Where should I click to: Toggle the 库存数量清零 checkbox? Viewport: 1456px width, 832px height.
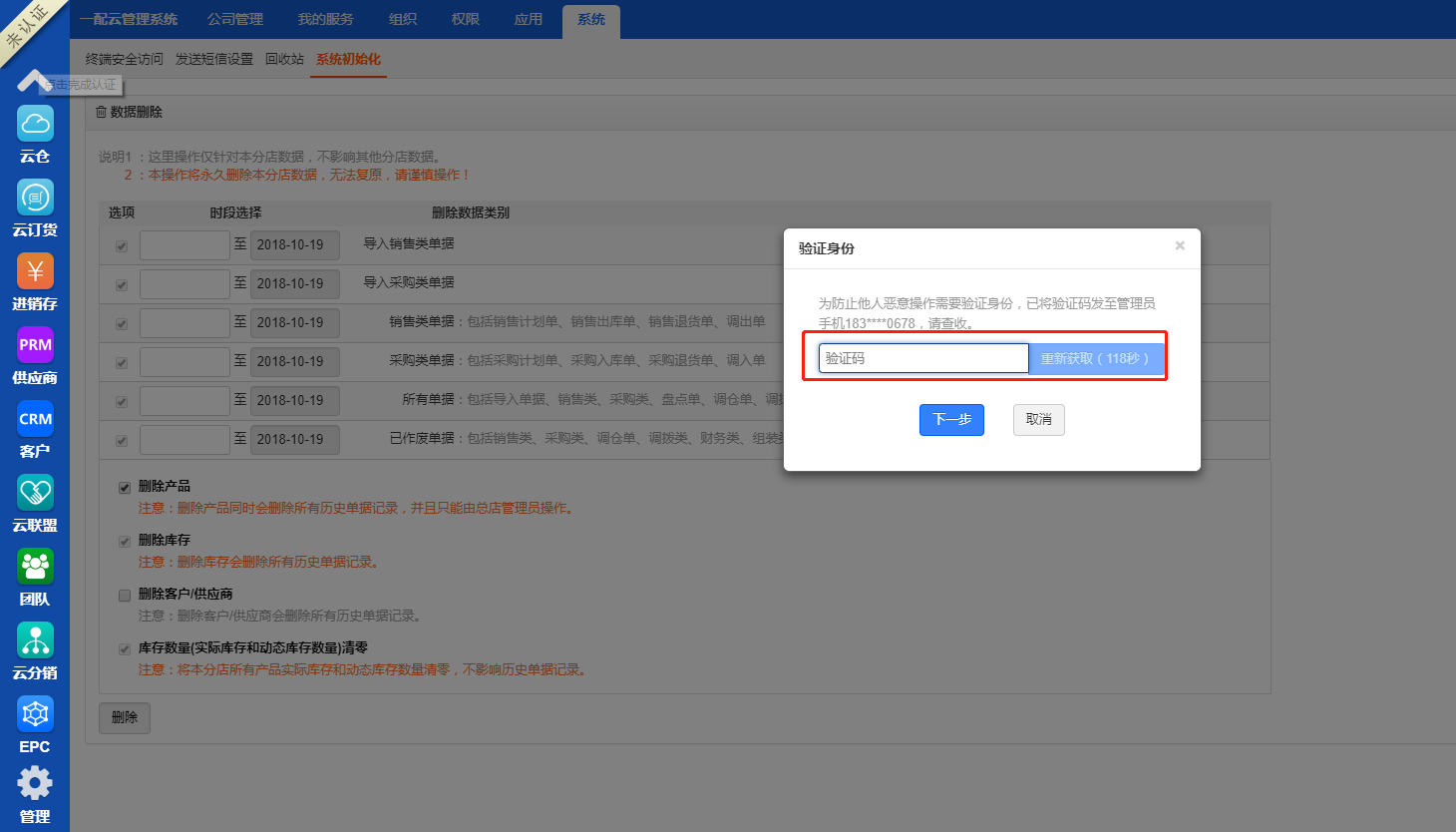(125, 649)
